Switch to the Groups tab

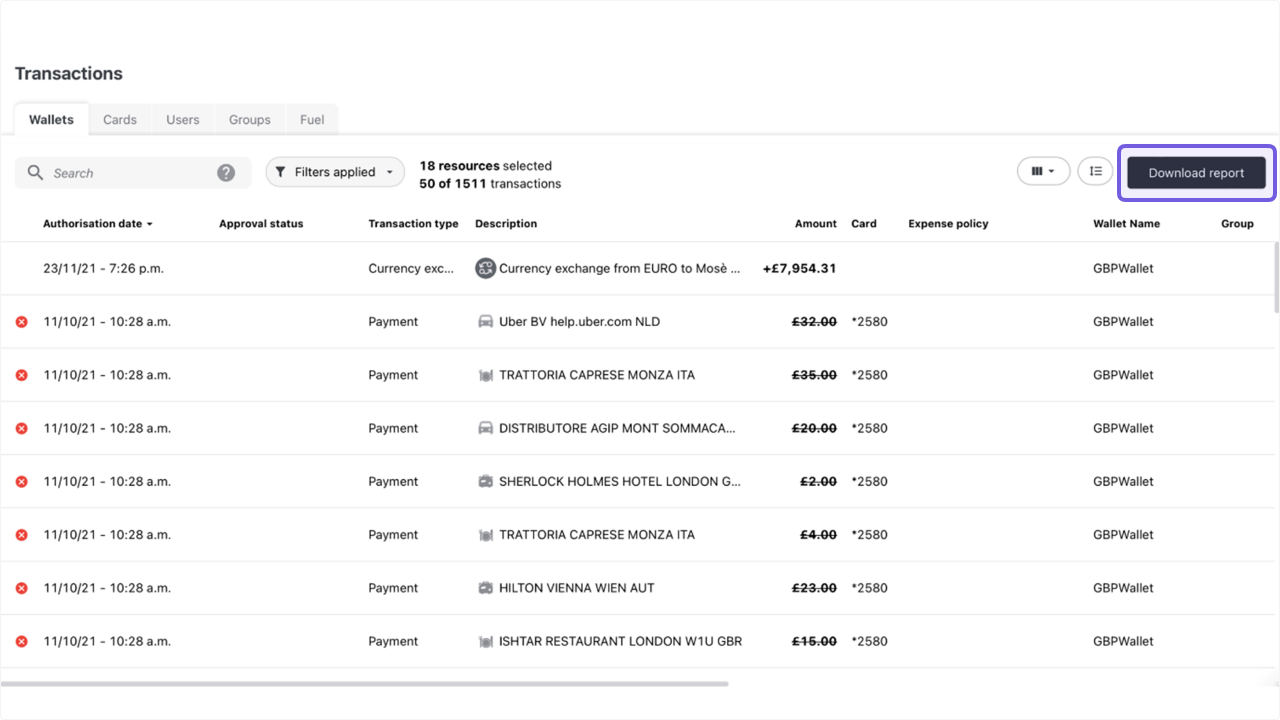pos(250,119)
